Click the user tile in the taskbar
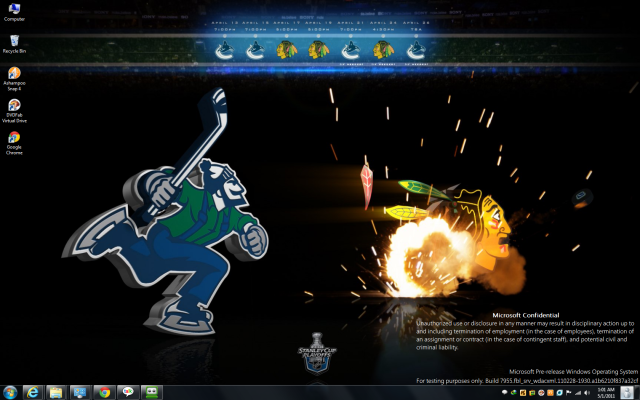 point(627,393)
